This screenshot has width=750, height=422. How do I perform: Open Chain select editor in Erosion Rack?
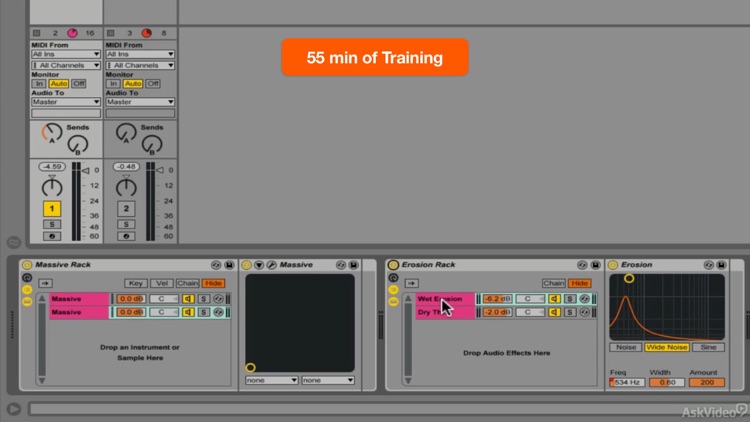pyautogui.click(x=553, y=283)
